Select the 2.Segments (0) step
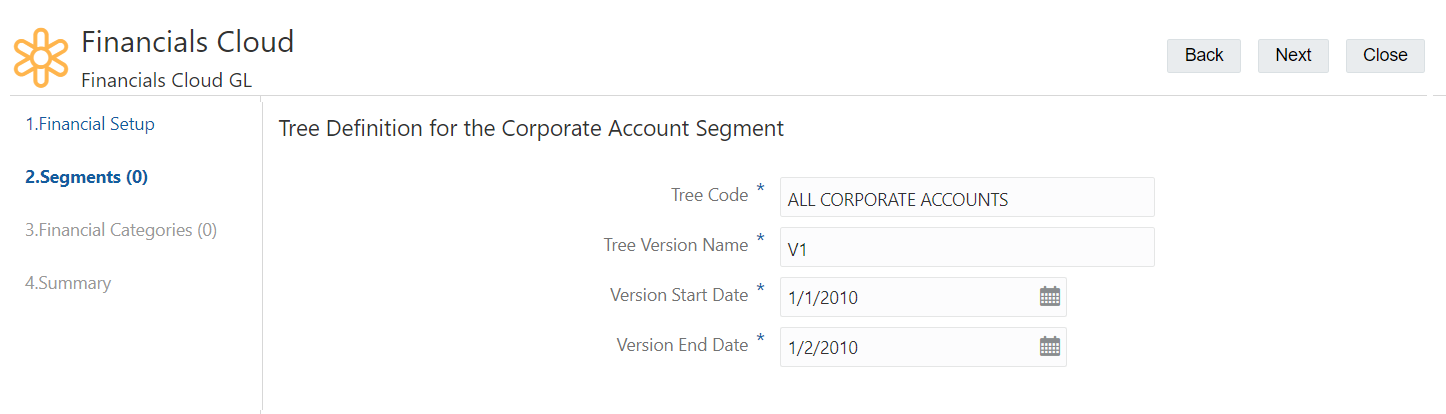The height and width of the screenshot is (414, 1446). tap(86, 177)
